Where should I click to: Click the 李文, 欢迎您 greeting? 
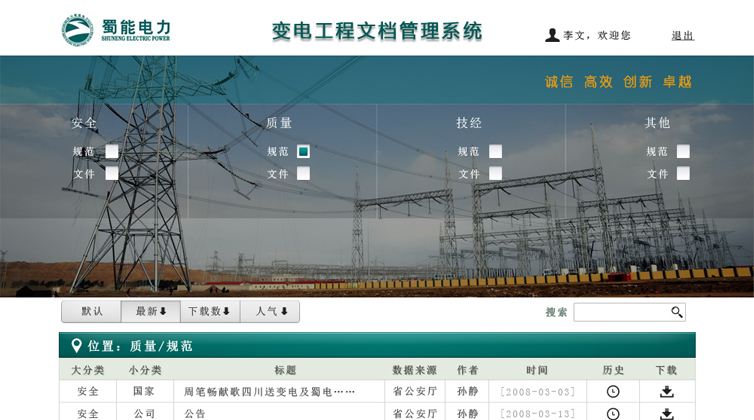tap(597, 36)
